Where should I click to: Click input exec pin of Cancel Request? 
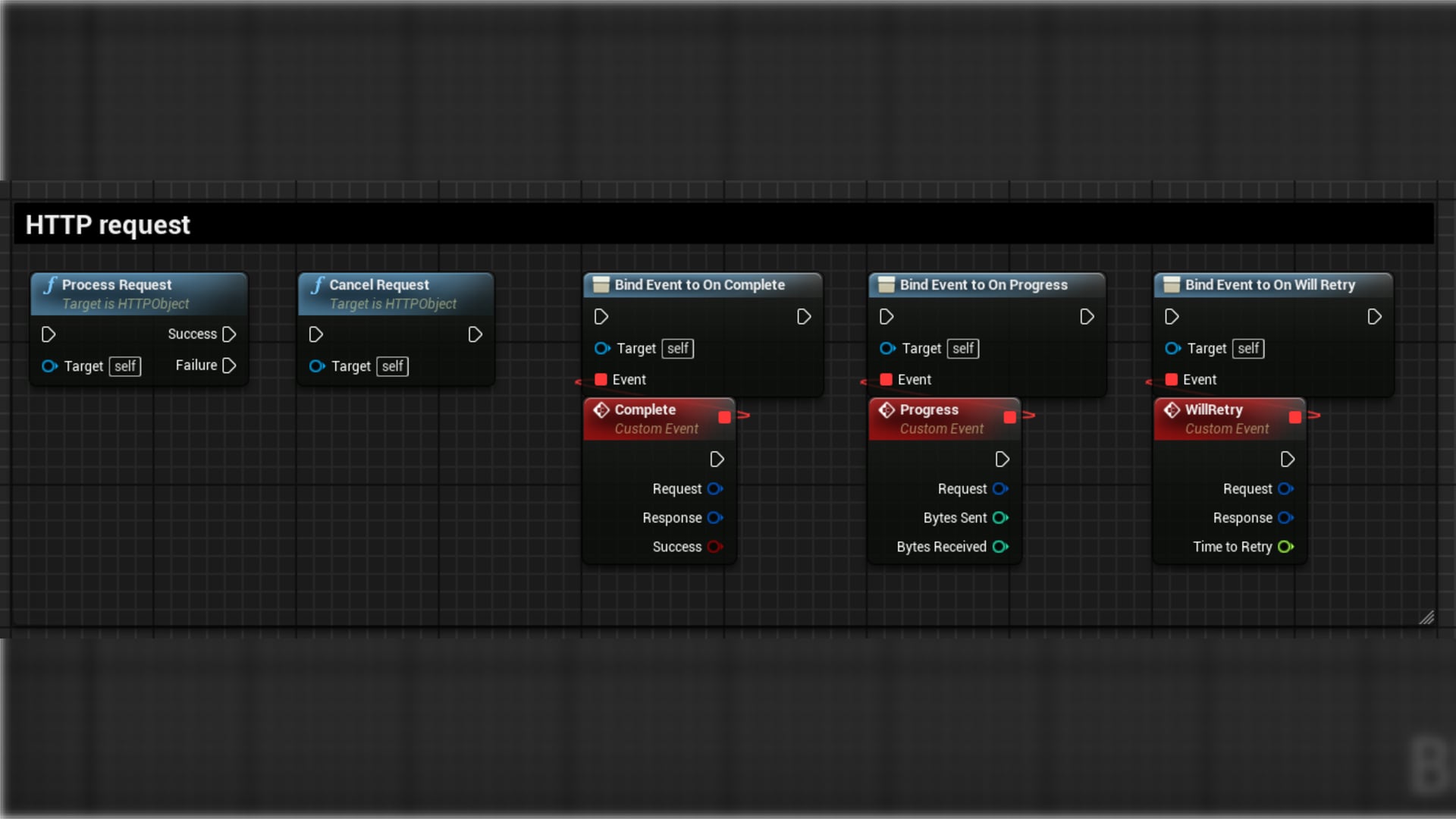316,334
